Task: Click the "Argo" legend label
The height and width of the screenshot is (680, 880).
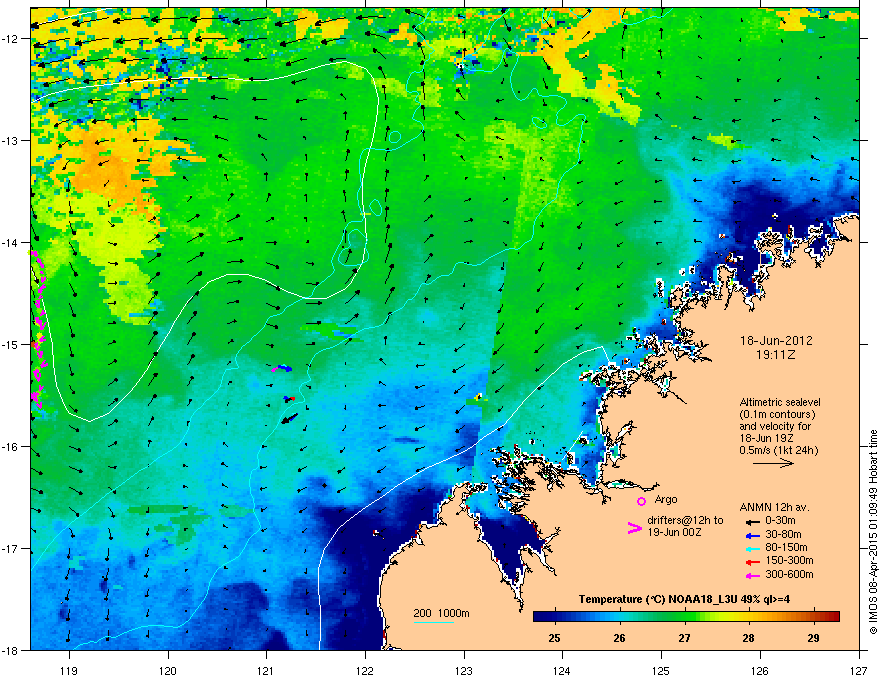Action: [x=666, y=499]
